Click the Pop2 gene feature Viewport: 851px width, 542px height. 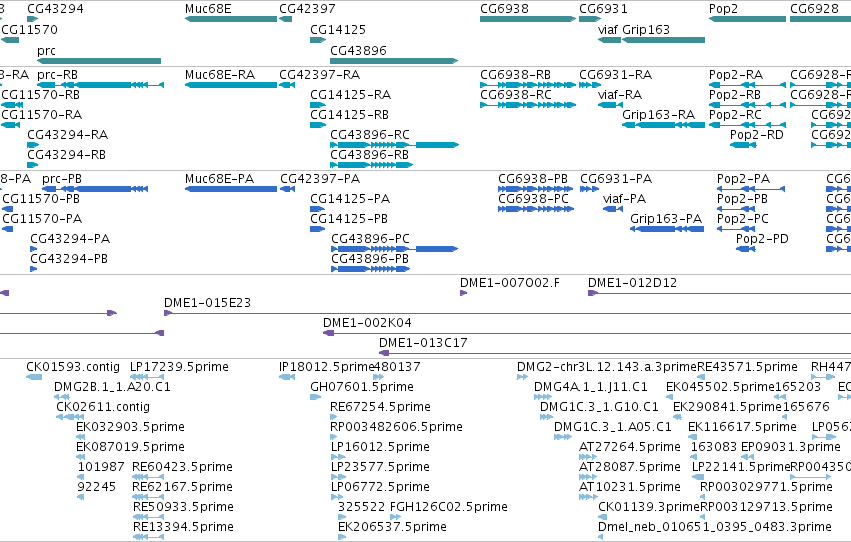tap(747, 19)
